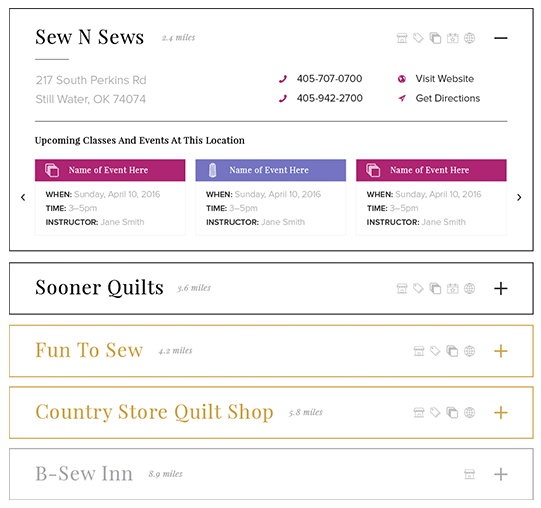Expand the Fun To Sew listing
The height and width of the screenshot is (508, 541).
click(501, 351)
